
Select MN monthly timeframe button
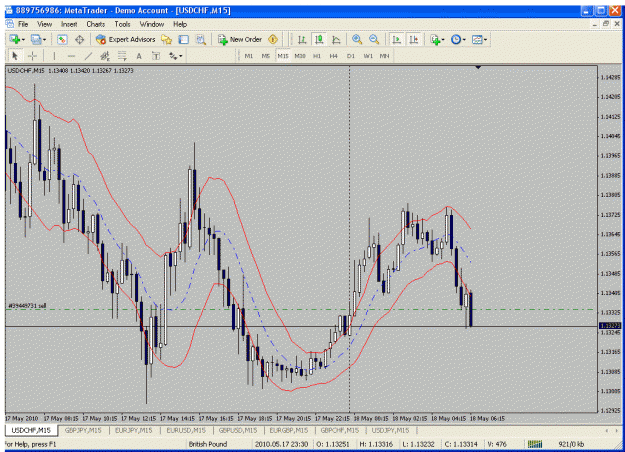tap(384, 56)
